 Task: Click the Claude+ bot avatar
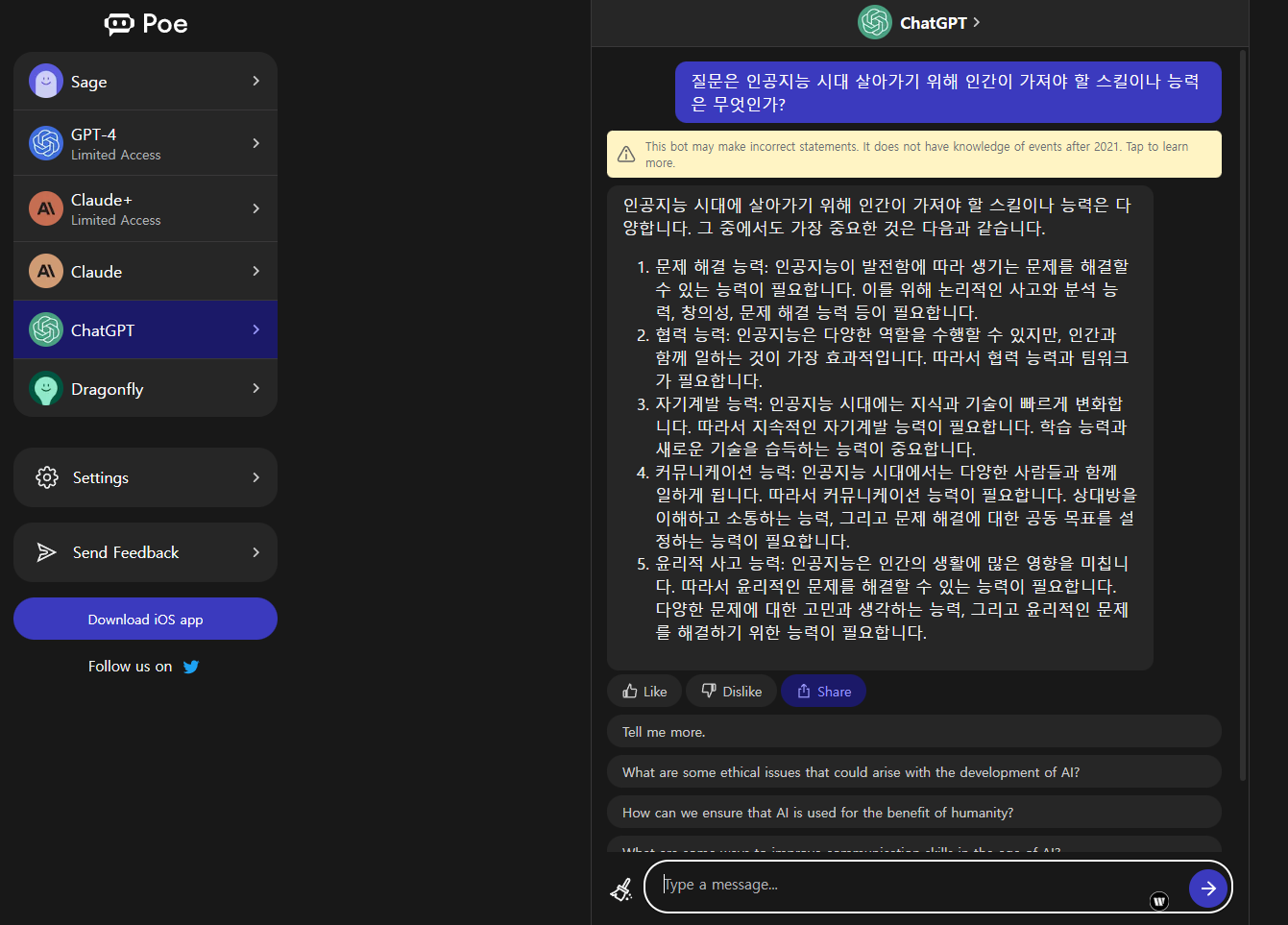(46, 208)
